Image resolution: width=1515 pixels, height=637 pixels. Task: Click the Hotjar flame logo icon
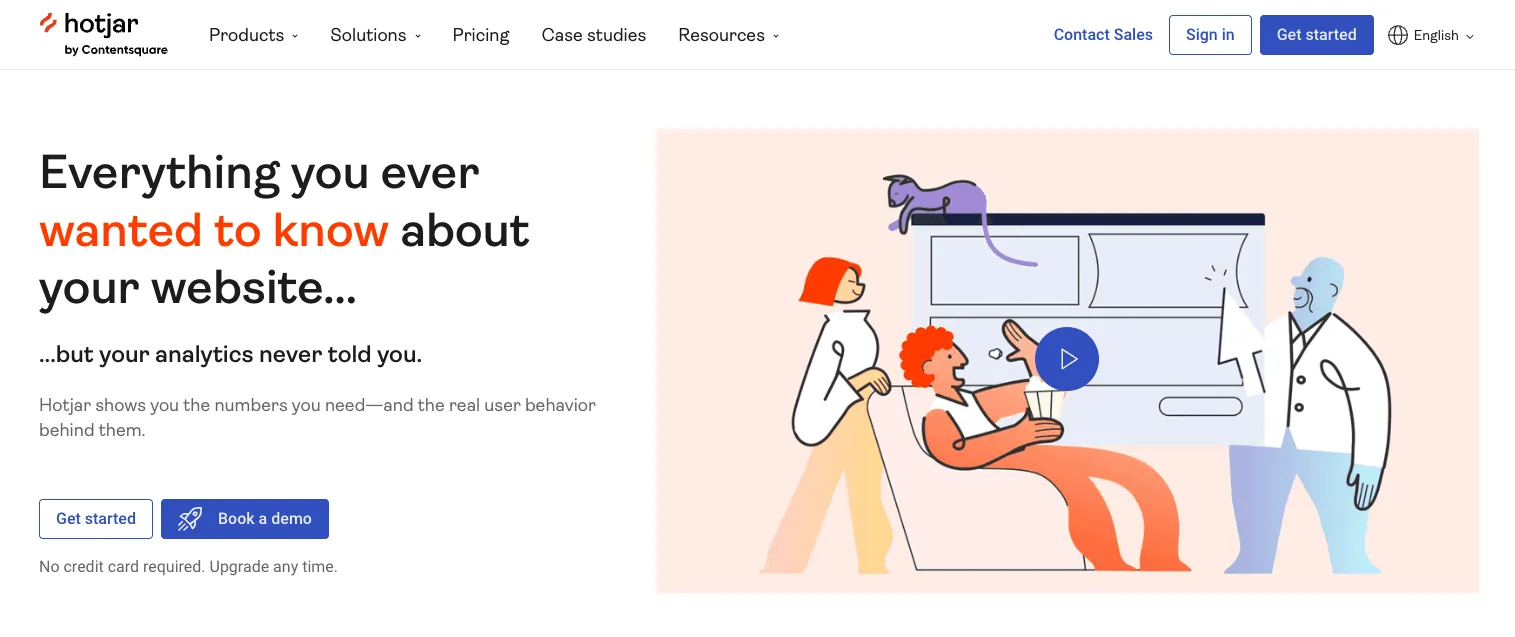tap(48, 23)
